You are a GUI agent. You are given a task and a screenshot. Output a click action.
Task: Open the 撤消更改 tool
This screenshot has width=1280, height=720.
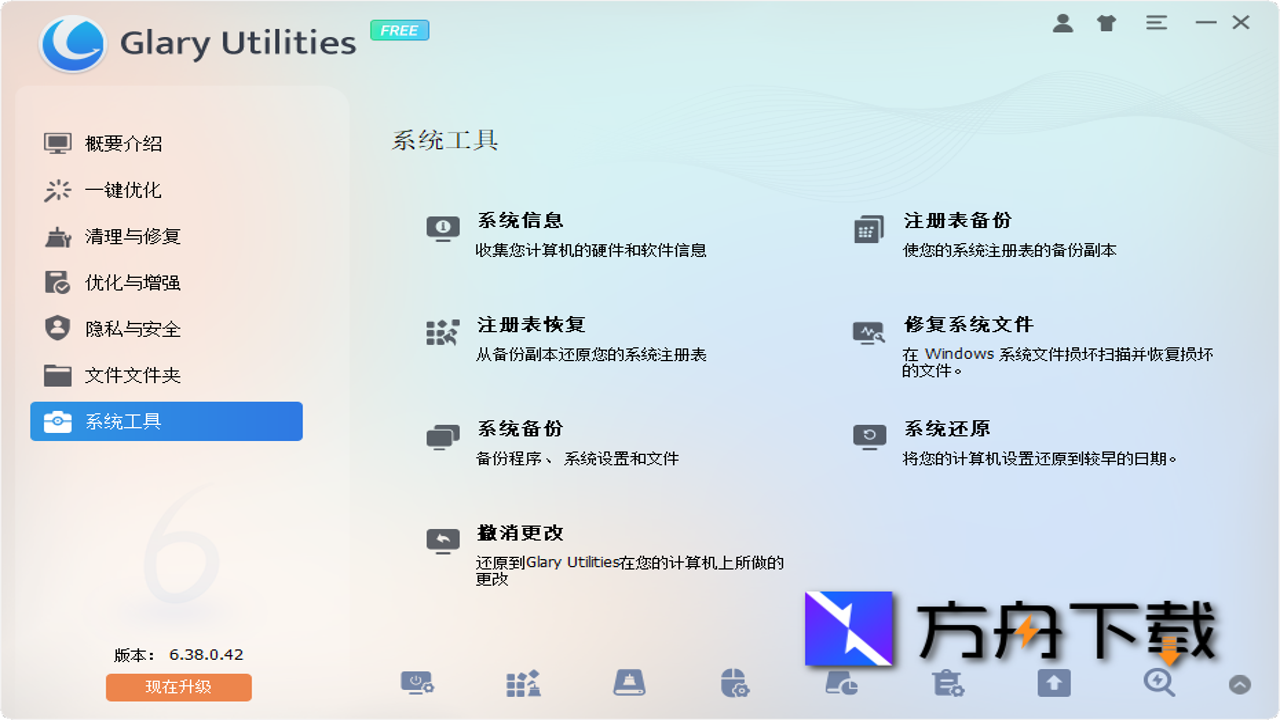pyautogui.click(x=605, y=555)
